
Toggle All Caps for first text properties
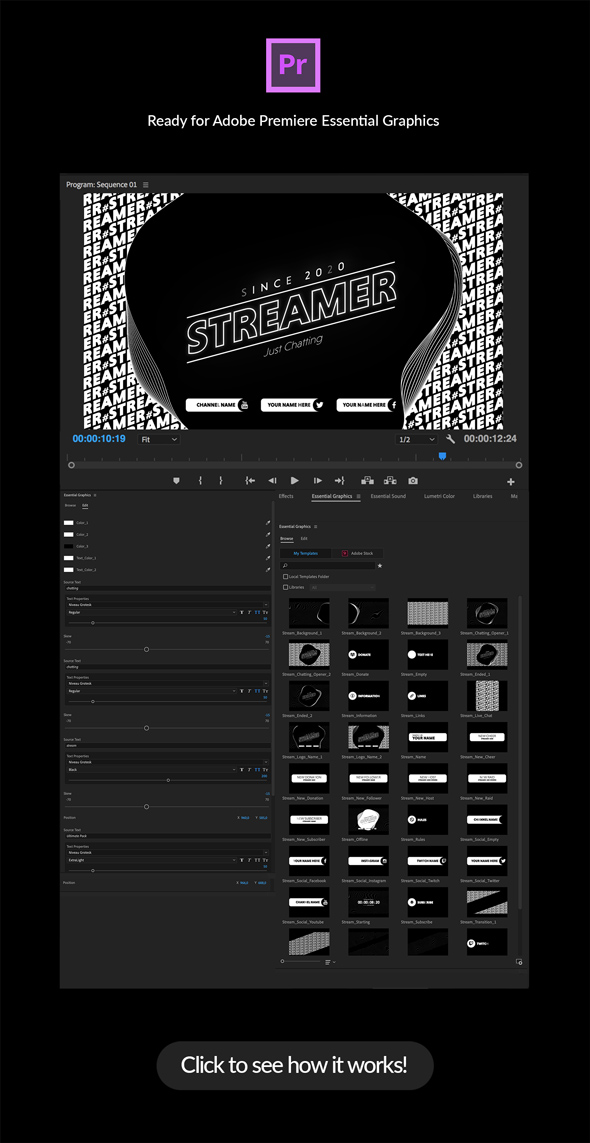coord(257,612)
